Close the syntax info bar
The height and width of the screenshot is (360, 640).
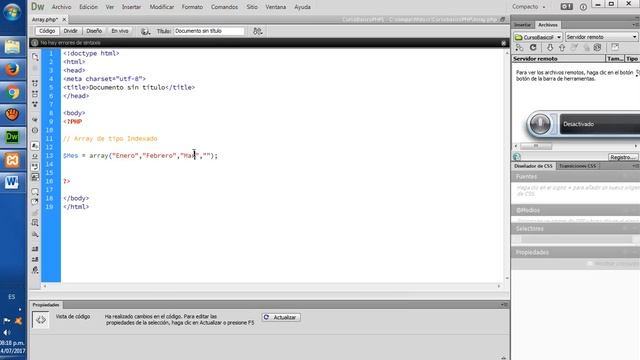click(x=503, y=43)
